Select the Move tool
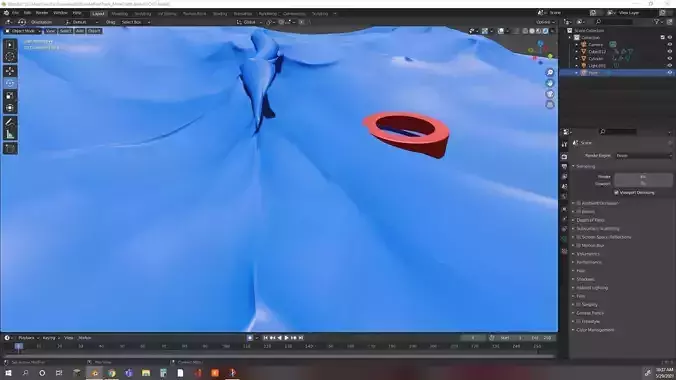The width and height of the screenshot is (676, 380). pyautogui.click(x=10, y=71)
